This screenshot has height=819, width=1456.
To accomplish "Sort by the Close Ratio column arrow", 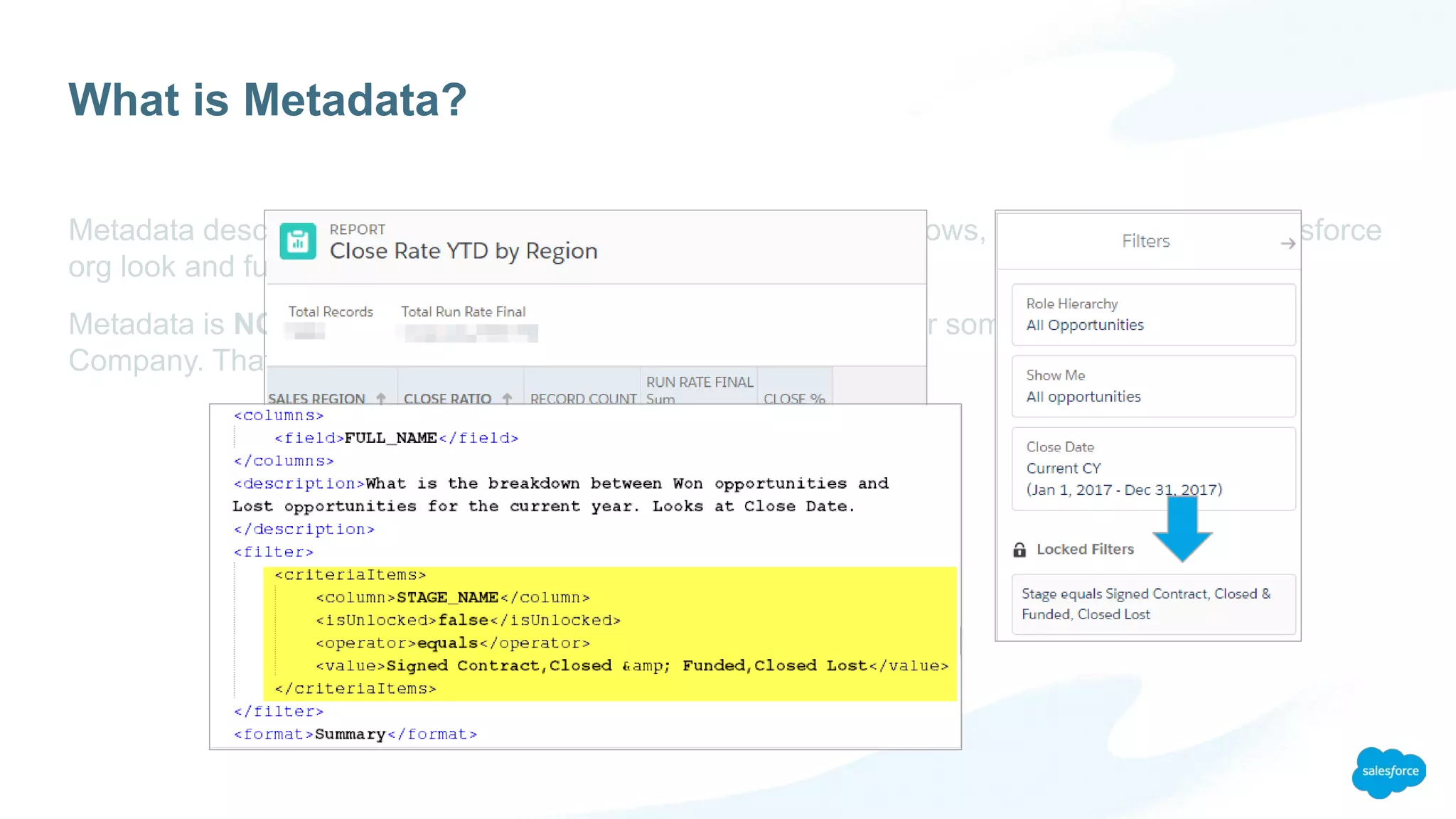I will [507, 398].
